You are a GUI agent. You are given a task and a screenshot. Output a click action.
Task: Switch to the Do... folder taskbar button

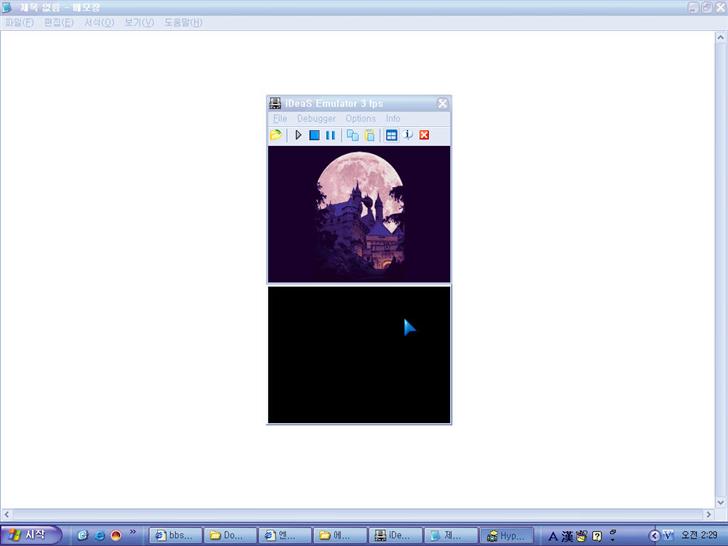click(x=230, y=535)
